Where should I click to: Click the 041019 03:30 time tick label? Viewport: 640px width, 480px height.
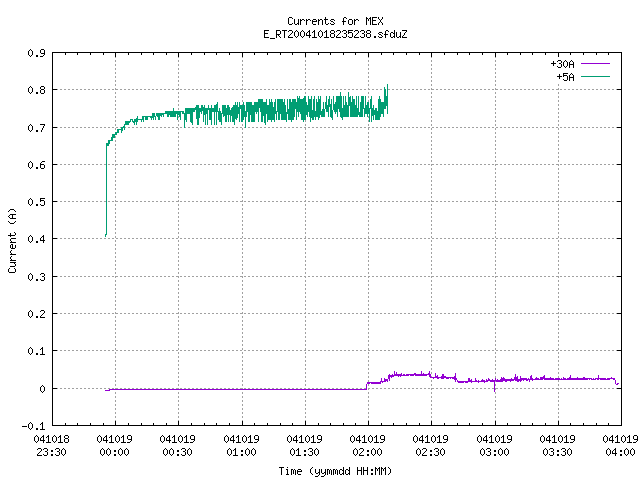click(558, 446)
